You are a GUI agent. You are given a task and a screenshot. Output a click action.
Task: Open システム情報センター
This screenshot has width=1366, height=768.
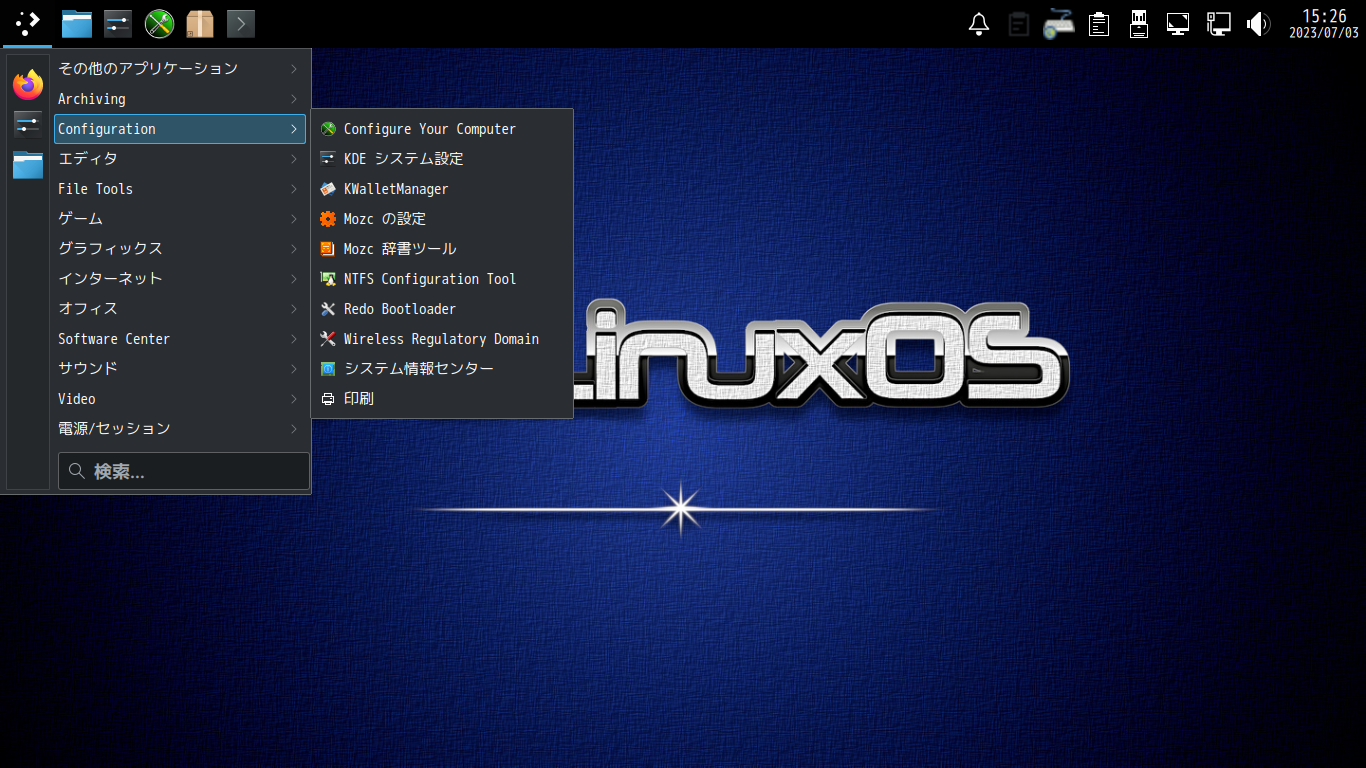tap(442, 369)
